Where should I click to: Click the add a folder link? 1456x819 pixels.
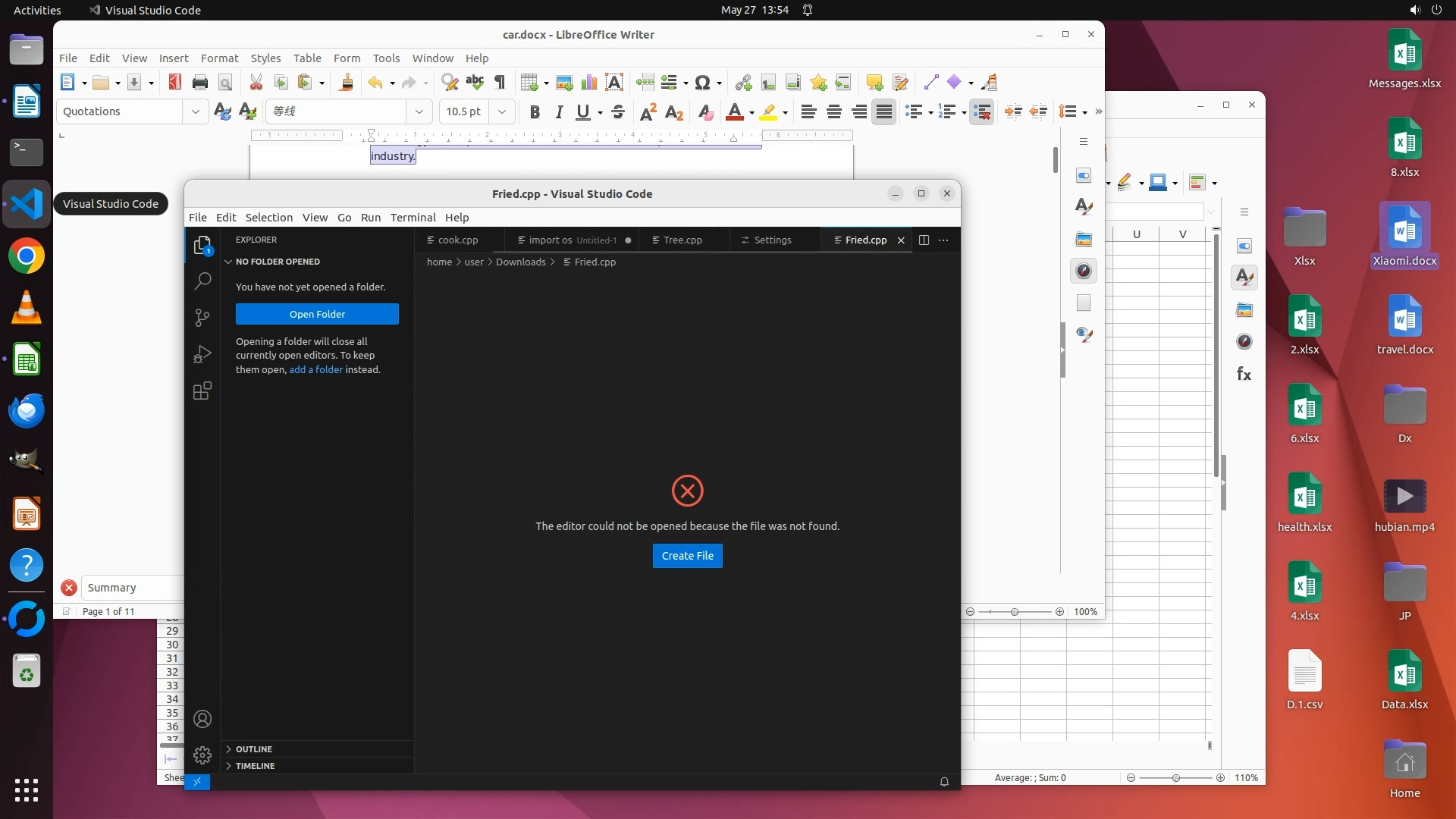coord(315,369)
